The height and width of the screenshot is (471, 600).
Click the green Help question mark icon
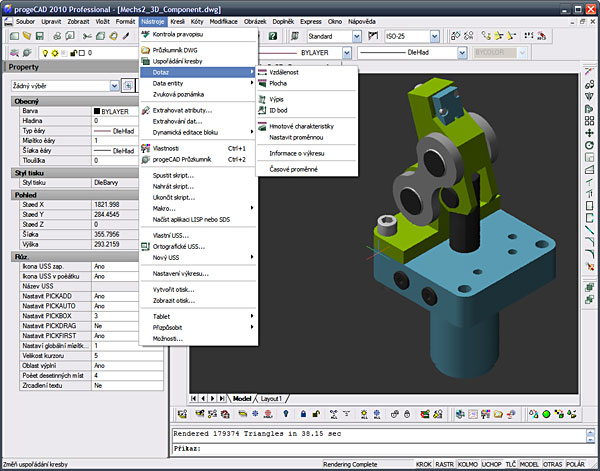(x=272, y=36)
